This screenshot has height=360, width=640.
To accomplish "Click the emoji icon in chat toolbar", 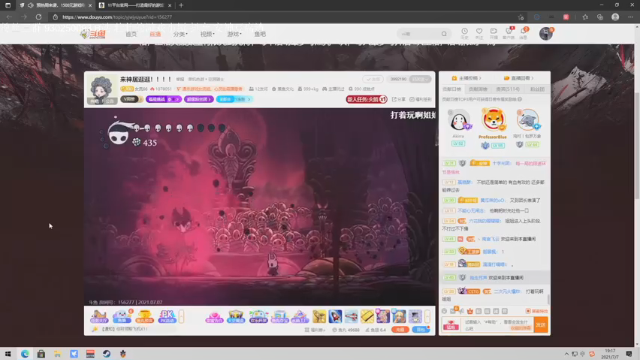I will [444, 311].
